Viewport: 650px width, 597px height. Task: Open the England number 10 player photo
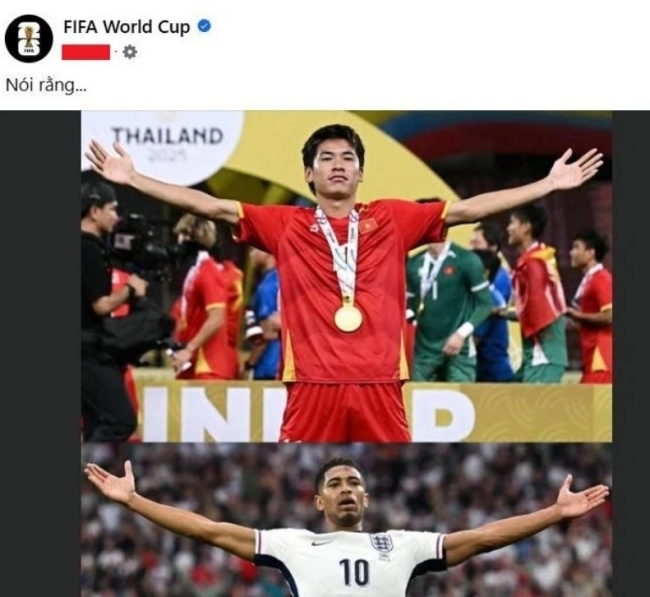point(346,520)
